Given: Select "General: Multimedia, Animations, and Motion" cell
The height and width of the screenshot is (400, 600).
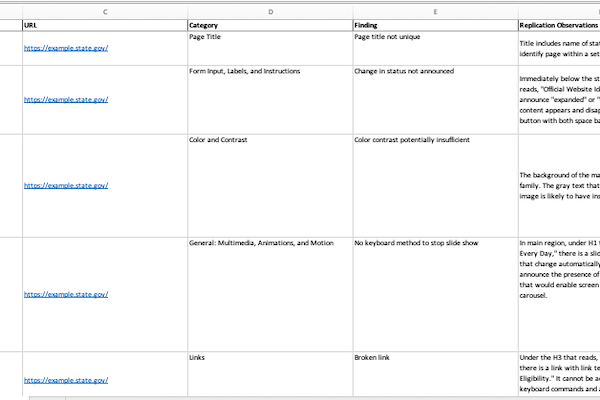Looking at the screenshot, I should tap(270, 294).
